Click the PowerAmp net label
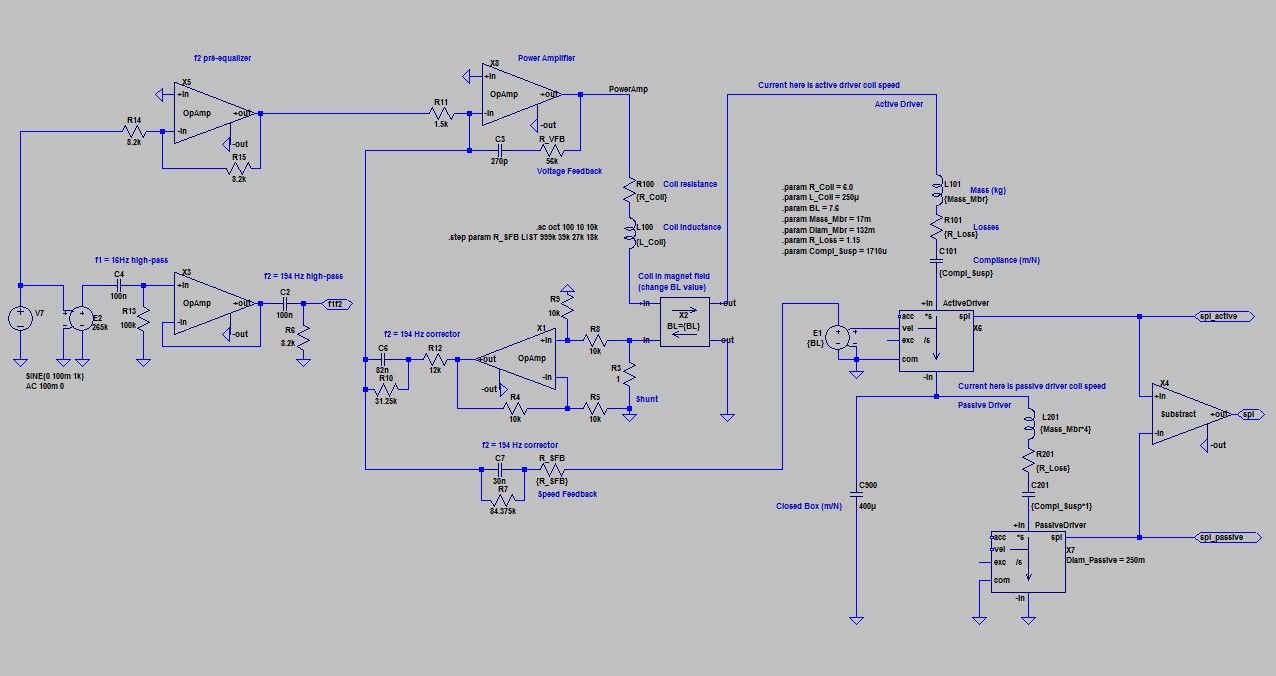Viewport: 1276px width, 676px height. click(x=628, y=89)
